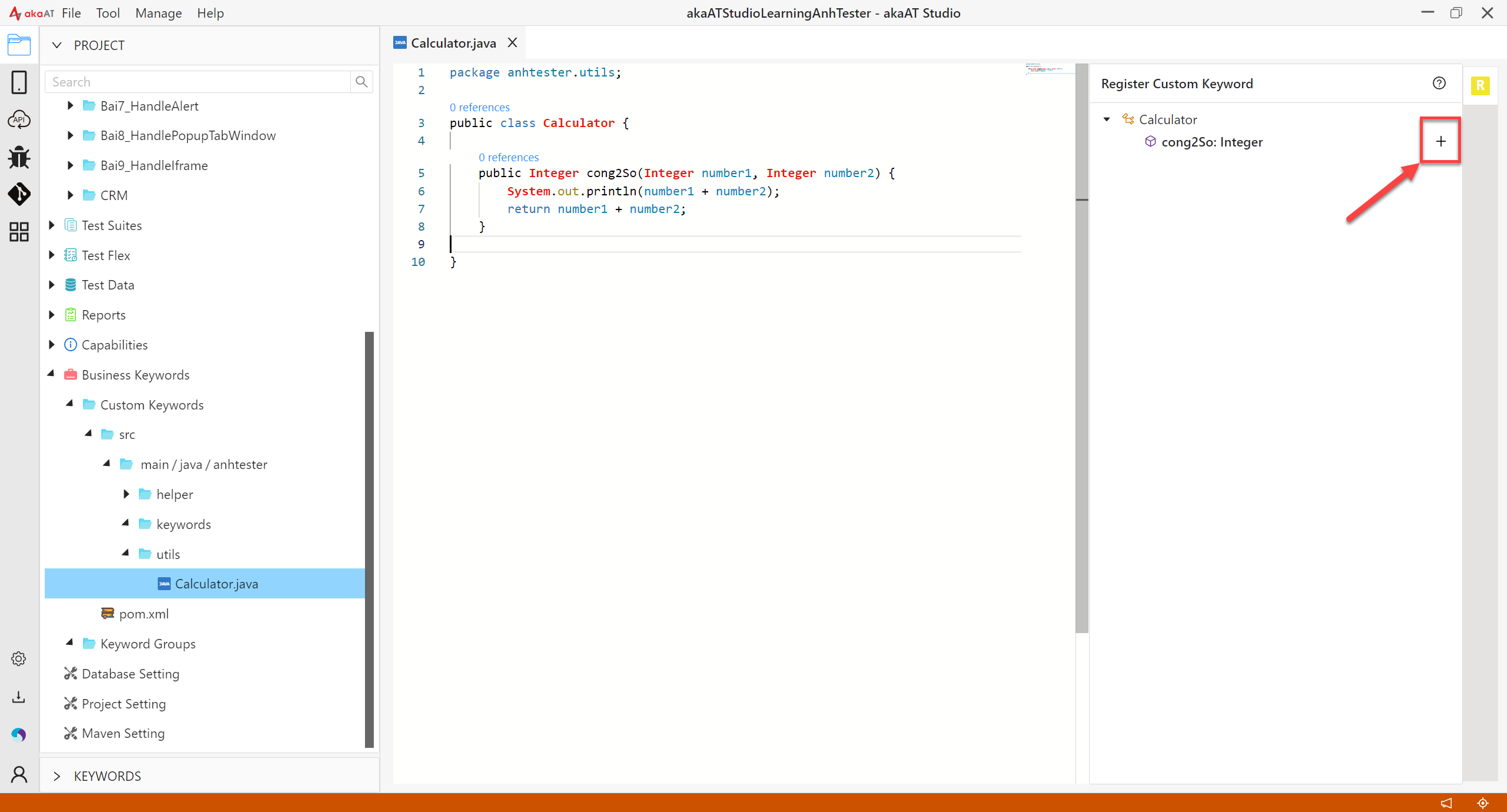Close the Calculator.java tab
This screenshot has width=1507, height=812.
tap(512, 42)
